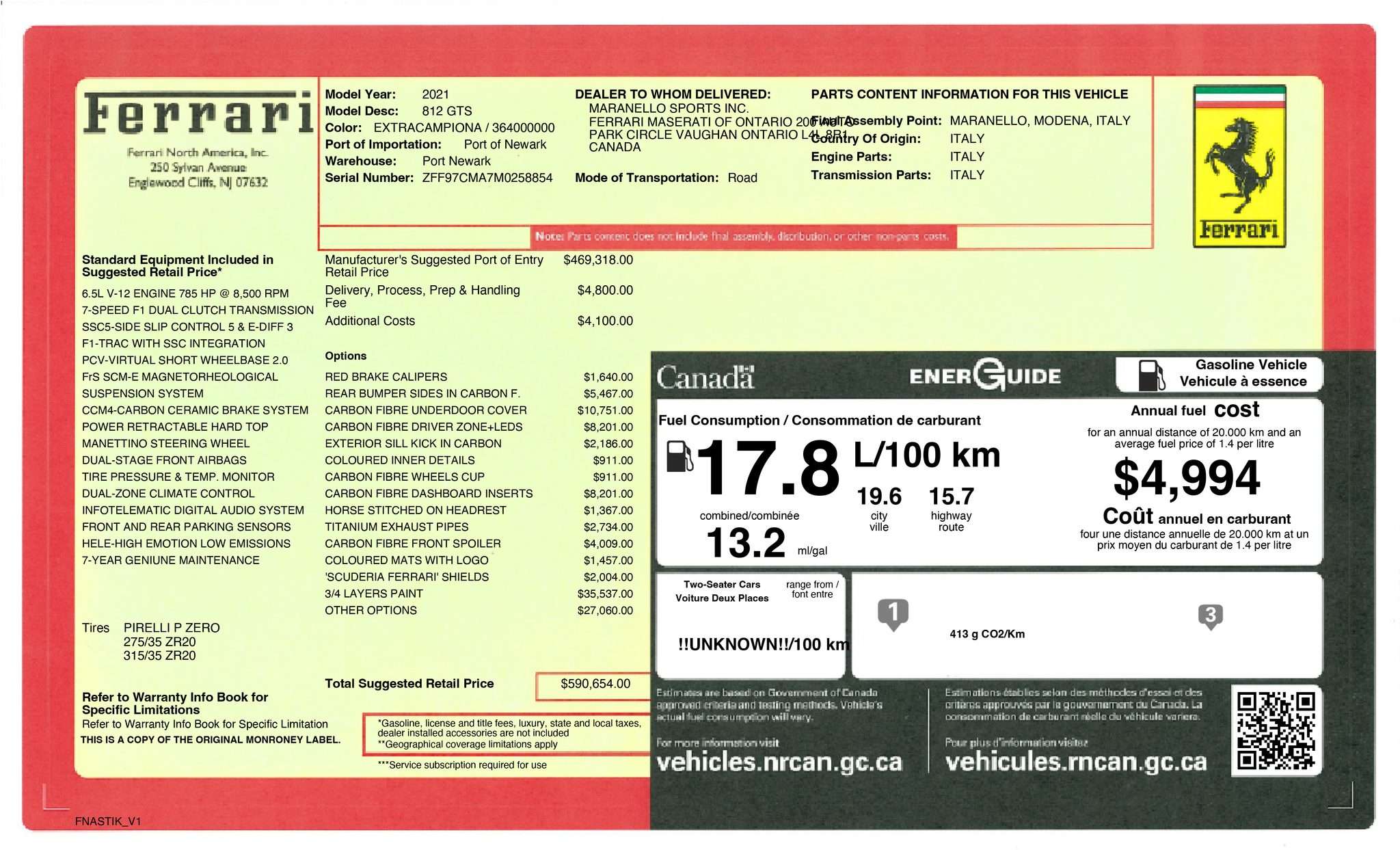The height and width of the screenshot is (850, 1400).
Task: Click the QR code on the EnerGuide label
Action: pyautogui.click(x=1276, y=730)
